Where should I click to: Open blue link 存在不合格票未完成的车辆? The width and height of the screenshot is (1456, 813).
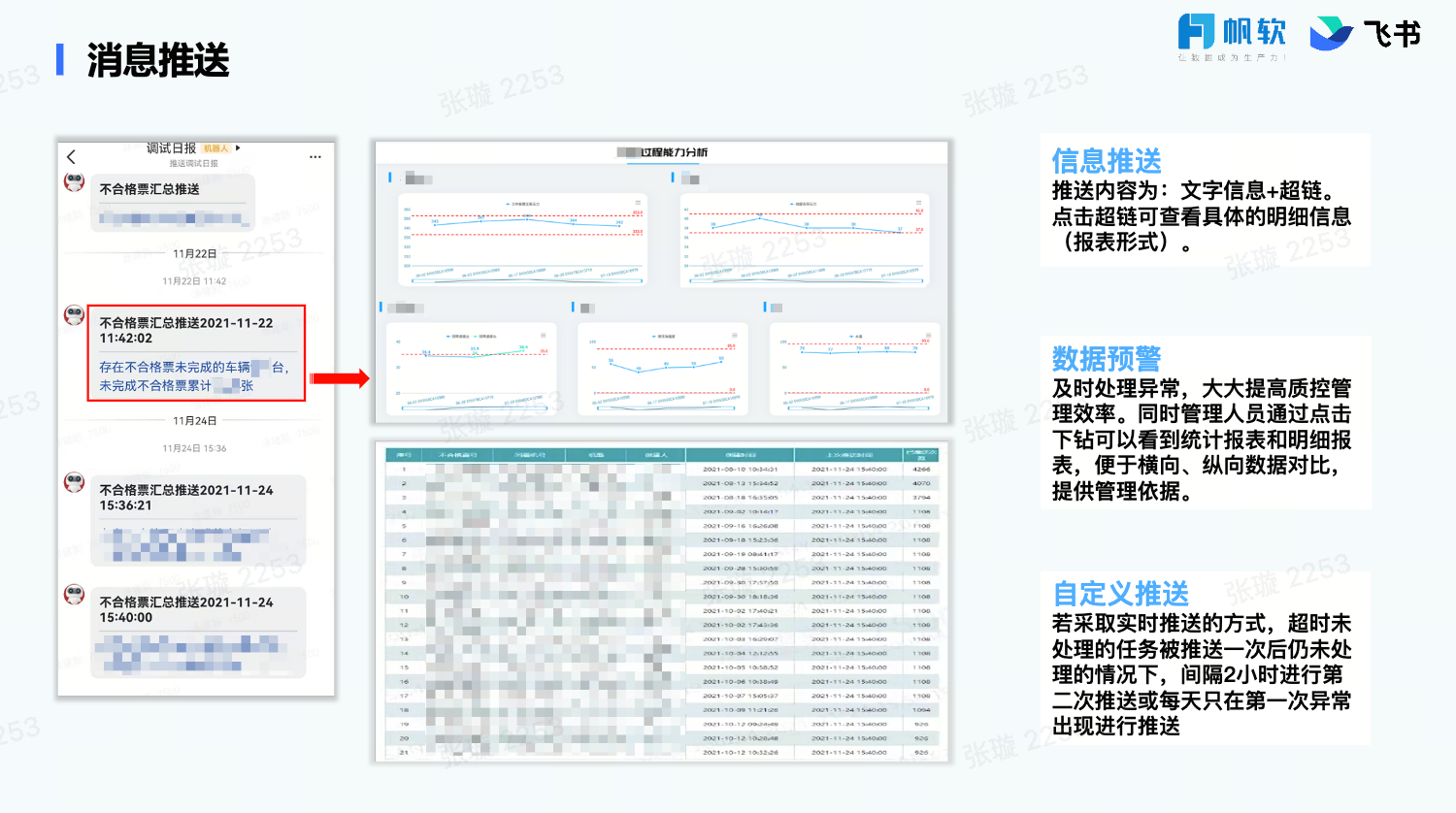click(x=175, y=368)
